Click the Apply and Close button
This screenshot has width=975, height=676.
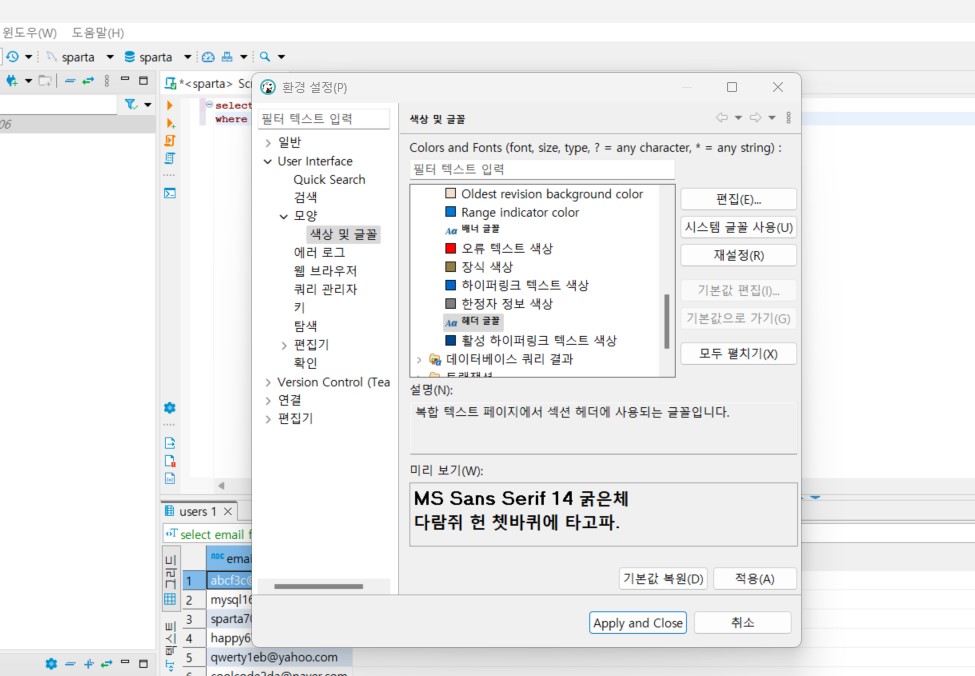tap(638, 623)
